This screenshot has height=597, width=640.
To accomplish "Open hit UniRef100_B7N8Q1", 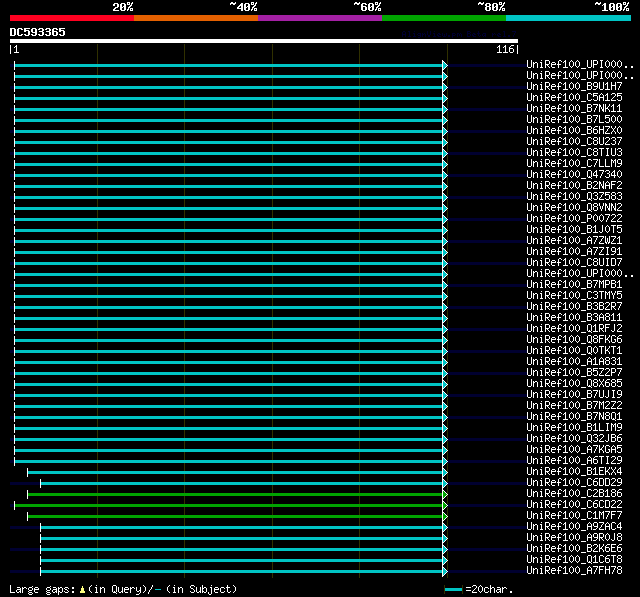I will [x=574, y=417].
